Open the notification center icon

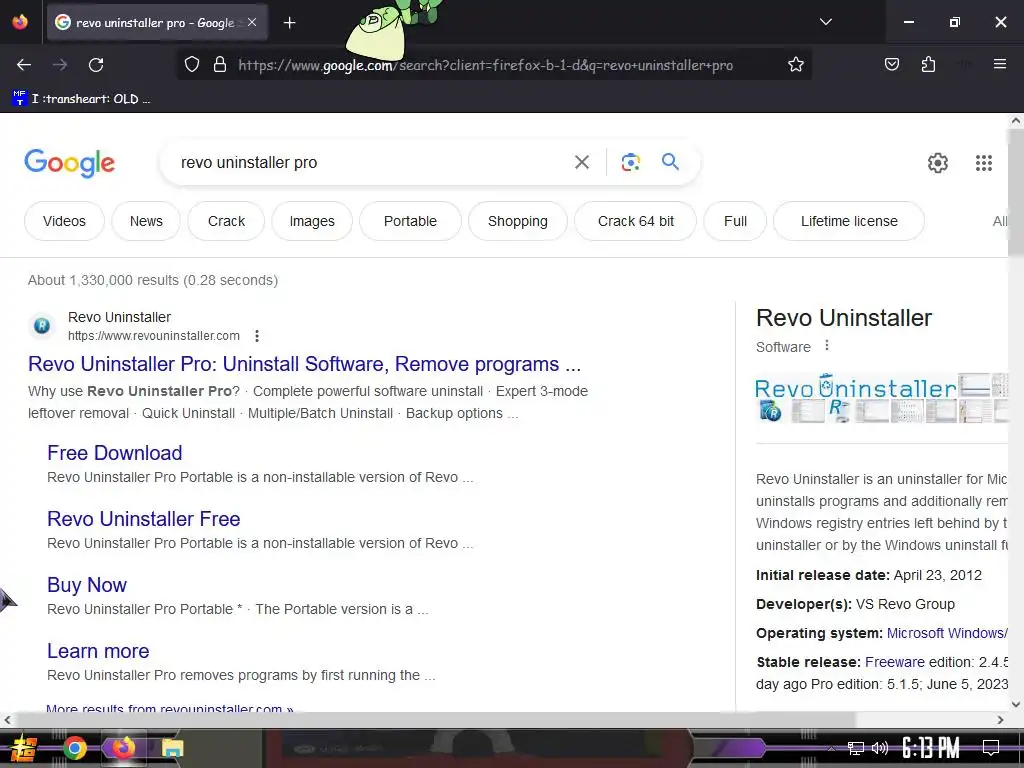click(991, 748)
